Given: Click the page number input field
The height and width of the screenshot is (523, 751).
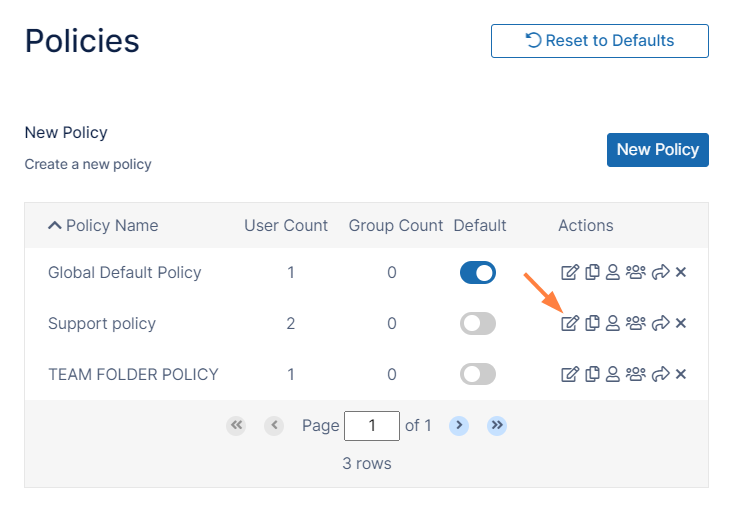Looking at the screenshot, I should (371, 425).
